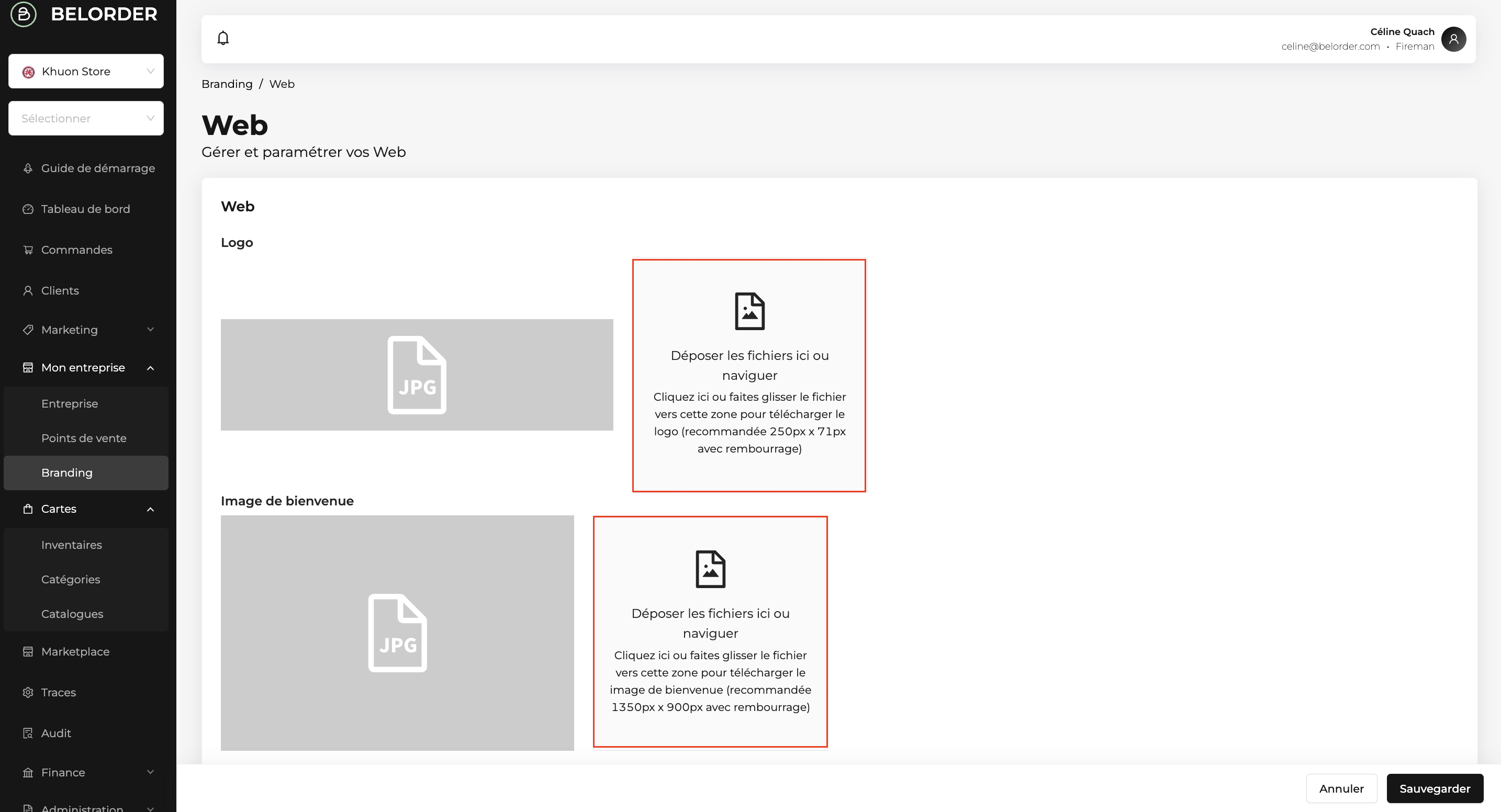This screenshot has width=1501, height=812.
Task: Click the Sauvegarder button
Action: 1435,788
